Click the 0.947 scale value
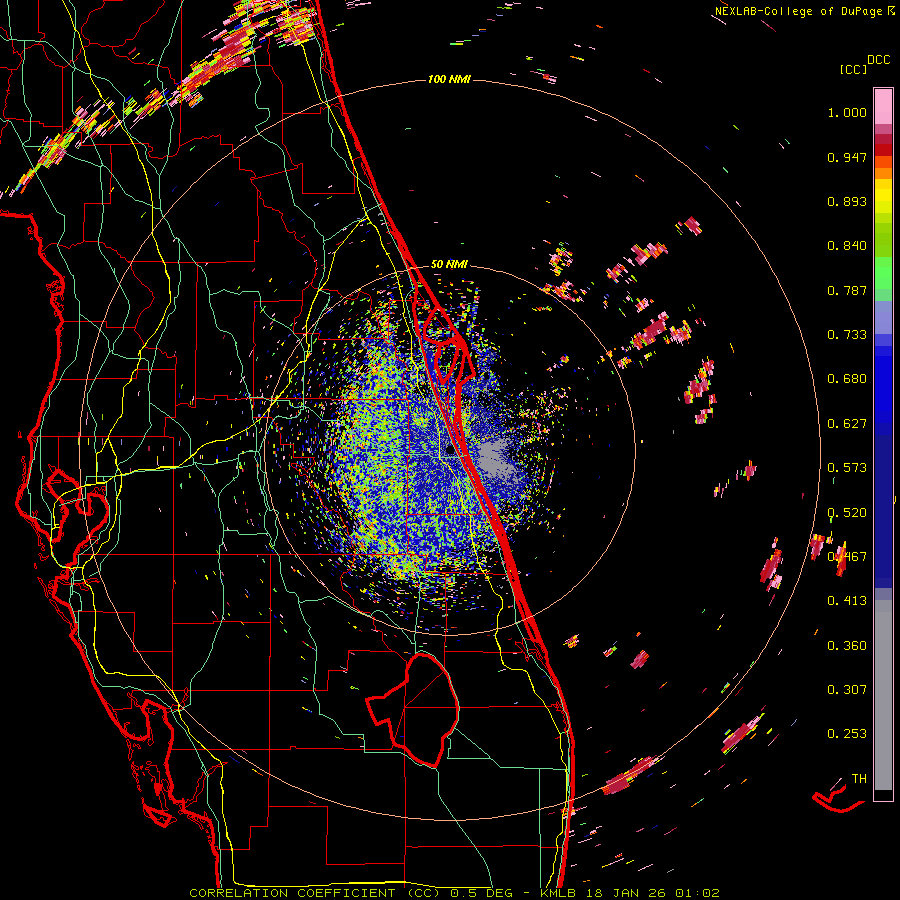The width and height of the screenshot is (900, 900). (x=847, y=157)
